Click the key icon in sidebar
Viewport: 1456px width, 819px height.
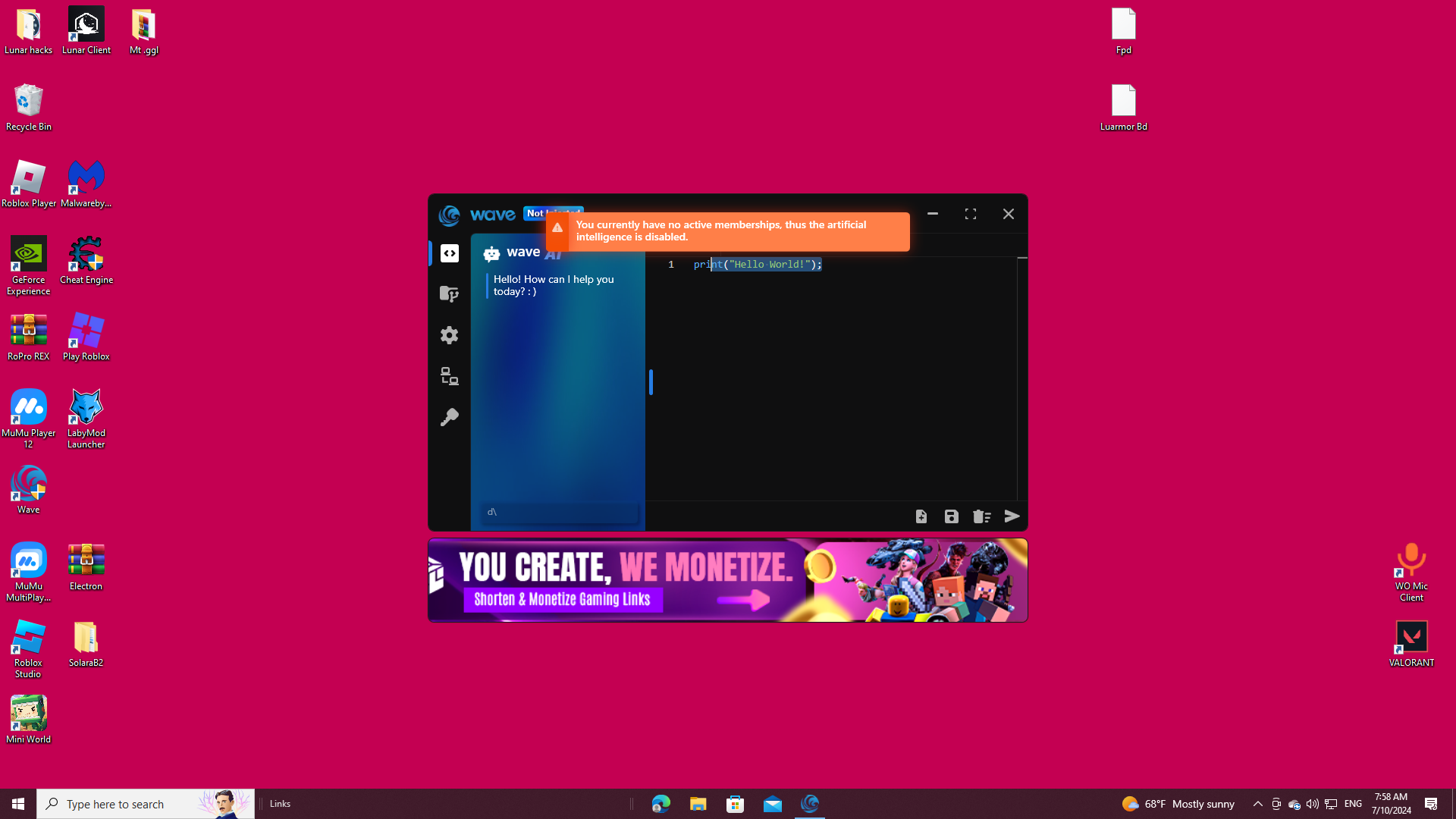coord(450,418)
